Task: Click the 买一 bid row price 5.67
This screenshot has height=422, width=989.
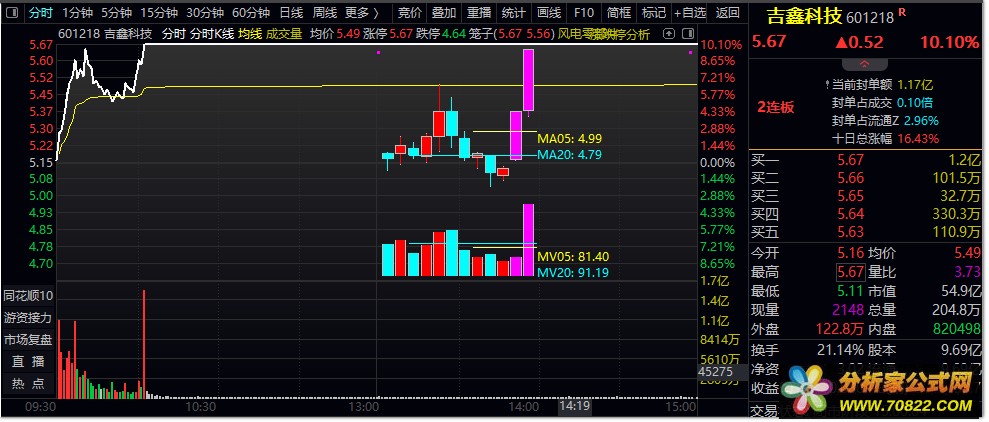Action: click(851, 160)
